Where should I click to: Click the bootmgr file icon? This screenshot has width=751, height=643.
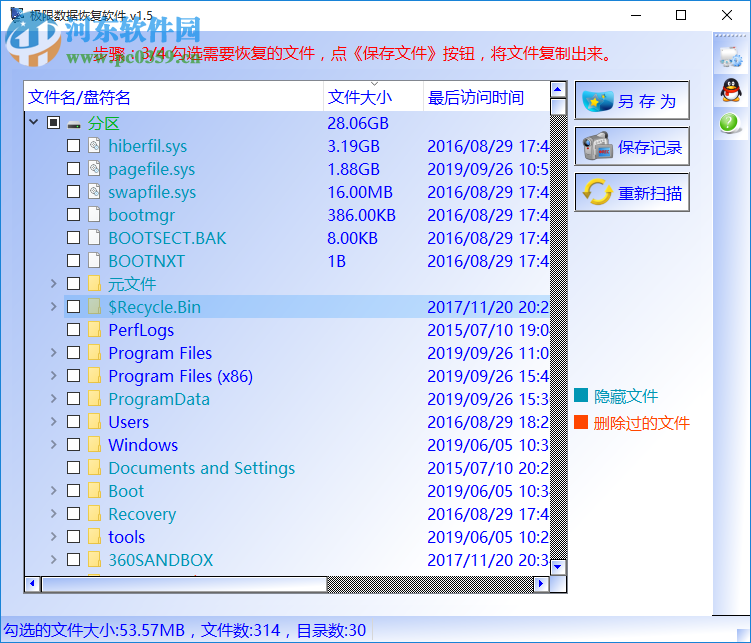click(x=94, y=214)
